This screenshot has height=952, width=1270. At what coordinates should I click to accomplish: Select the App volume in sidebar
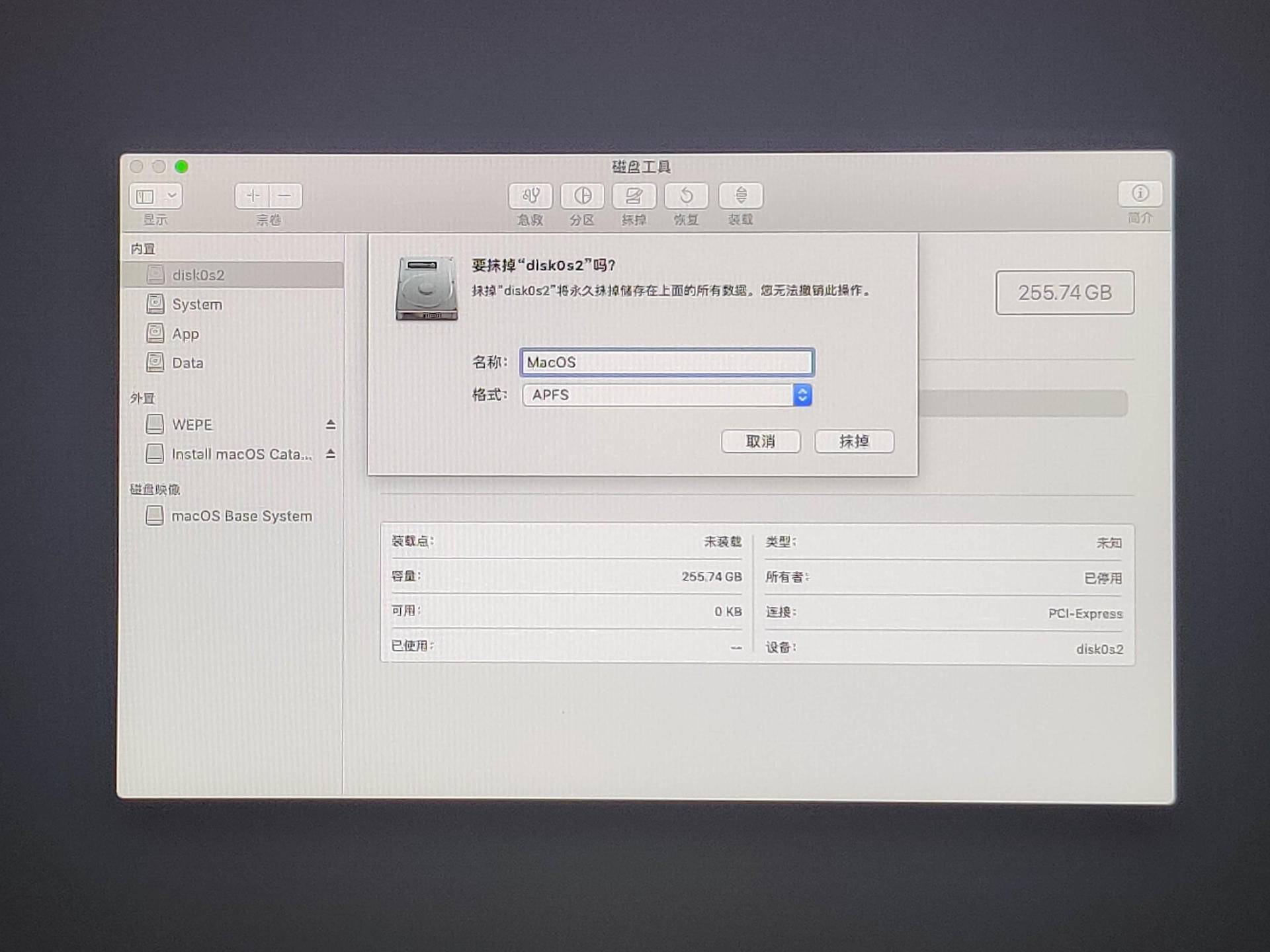click(x=233, y=333)
